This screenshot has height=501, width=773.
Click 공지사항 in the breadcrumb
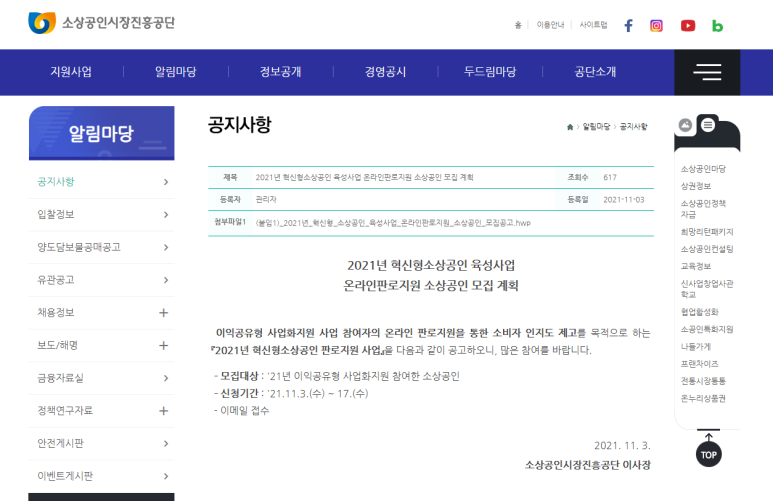(x=633, y=127)
